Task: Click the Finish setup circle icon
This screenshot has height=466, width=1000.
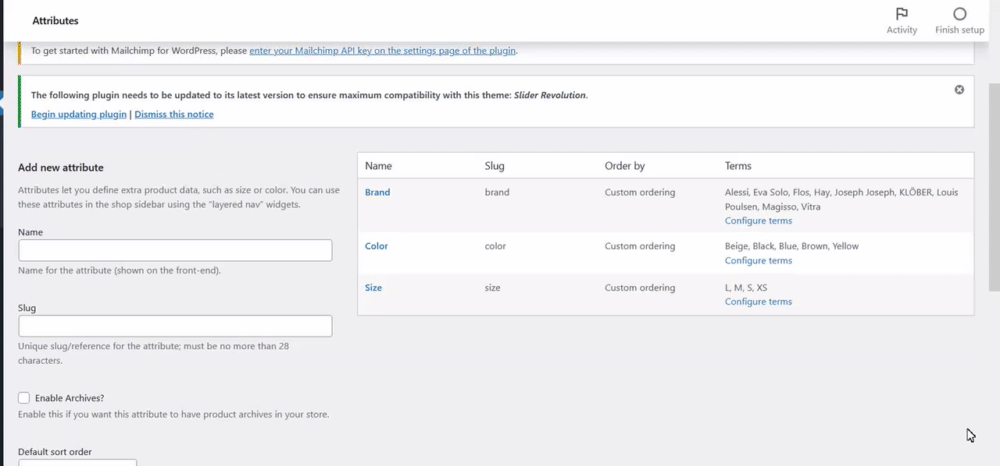Action: pos(959,15)
